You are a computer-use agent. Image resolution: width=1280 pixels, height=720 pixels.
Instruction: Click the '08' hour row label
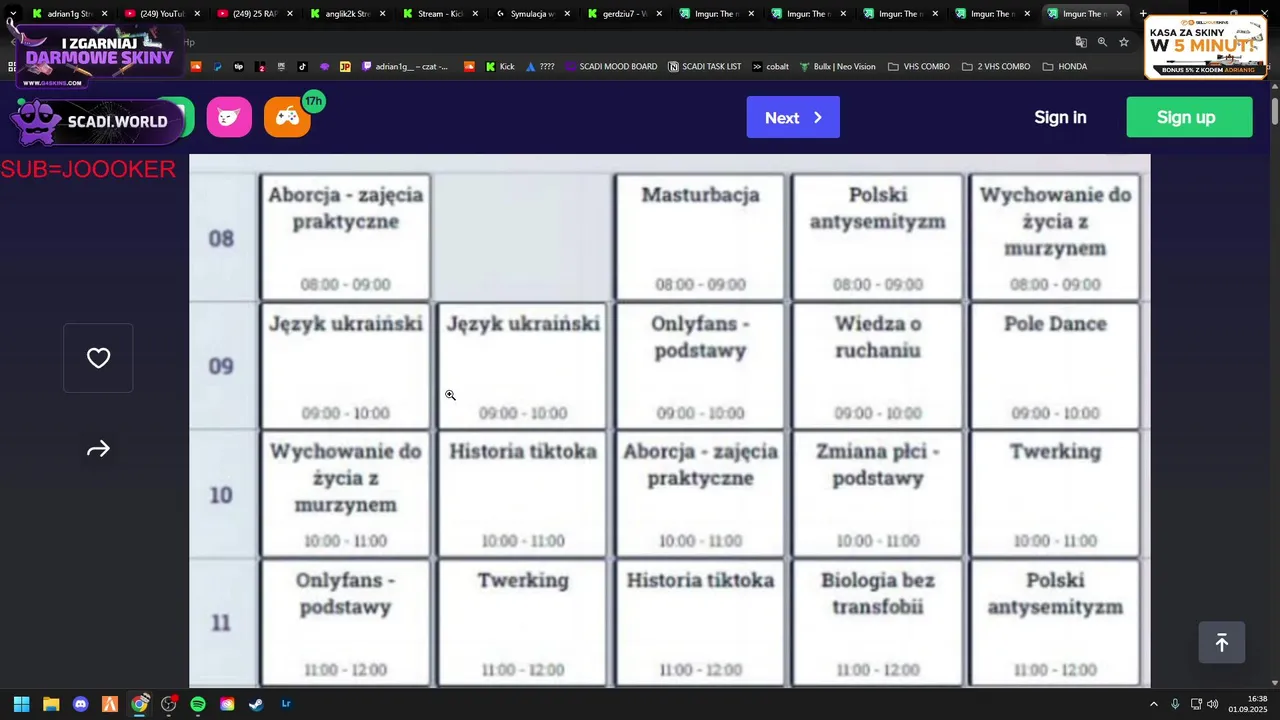[221, 238]
